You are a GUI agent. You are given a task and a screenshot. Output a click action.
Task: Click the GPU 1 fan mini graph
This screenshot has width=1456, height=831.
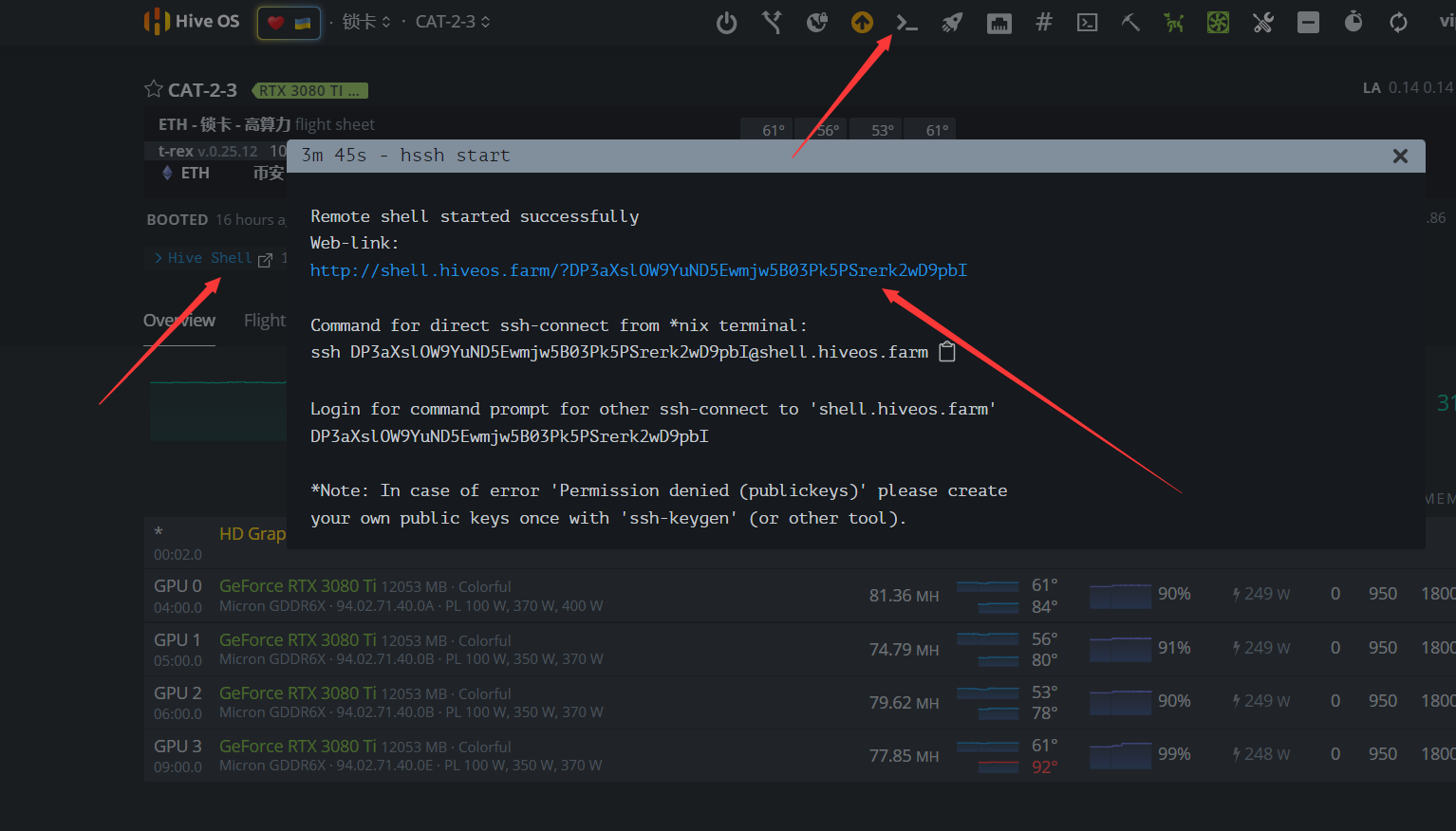click(x=1120, y=649)
